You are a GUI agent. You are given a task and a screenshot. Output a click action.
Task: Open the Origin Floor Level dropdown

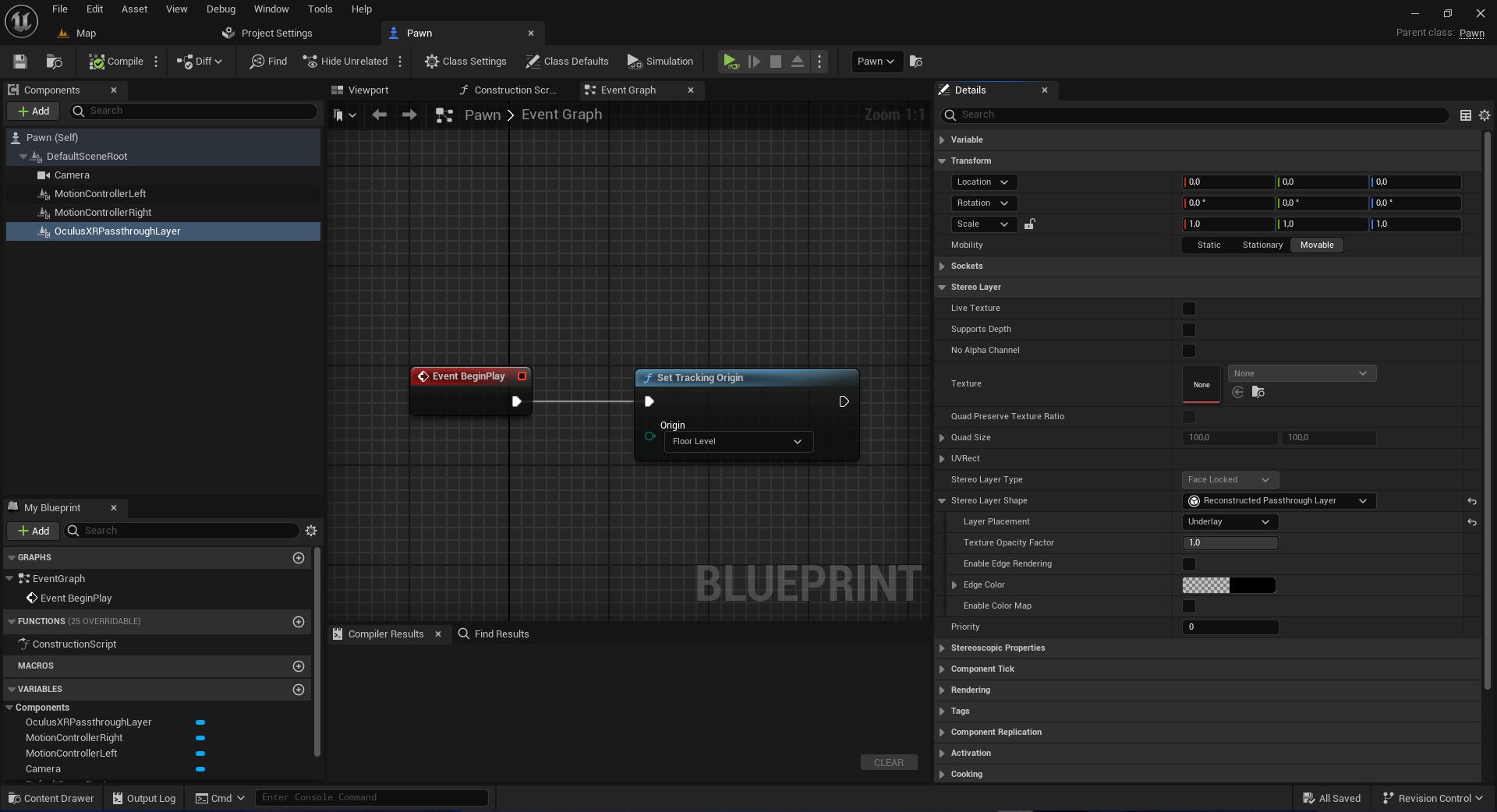[738, 442]
